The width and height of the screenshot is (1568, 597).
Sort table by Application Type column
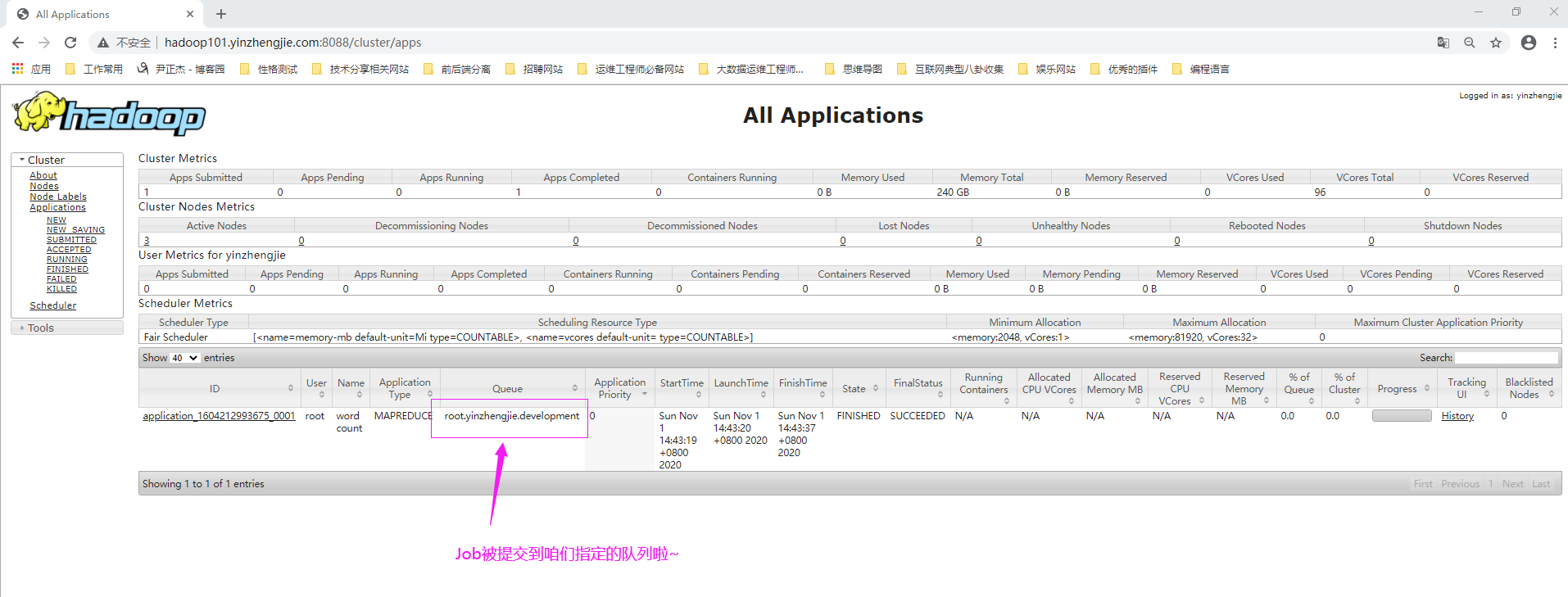pos(405,388)
